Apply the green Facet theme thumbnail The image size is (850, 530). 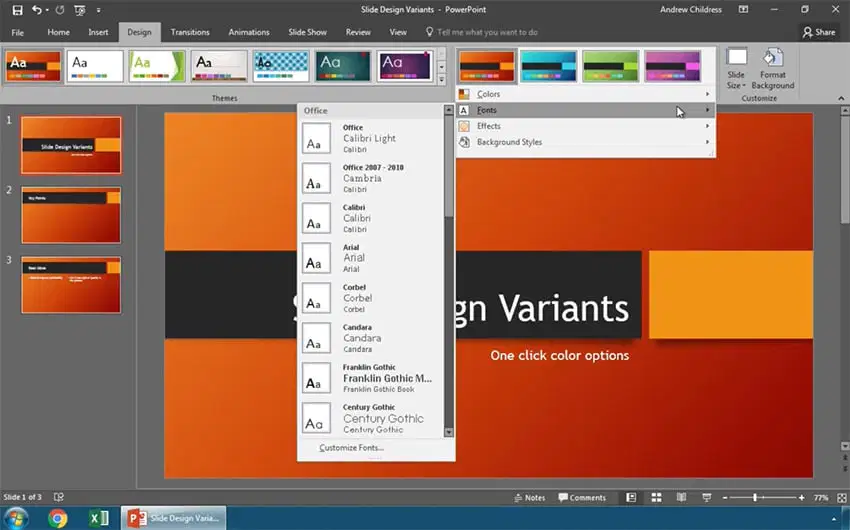157,66
